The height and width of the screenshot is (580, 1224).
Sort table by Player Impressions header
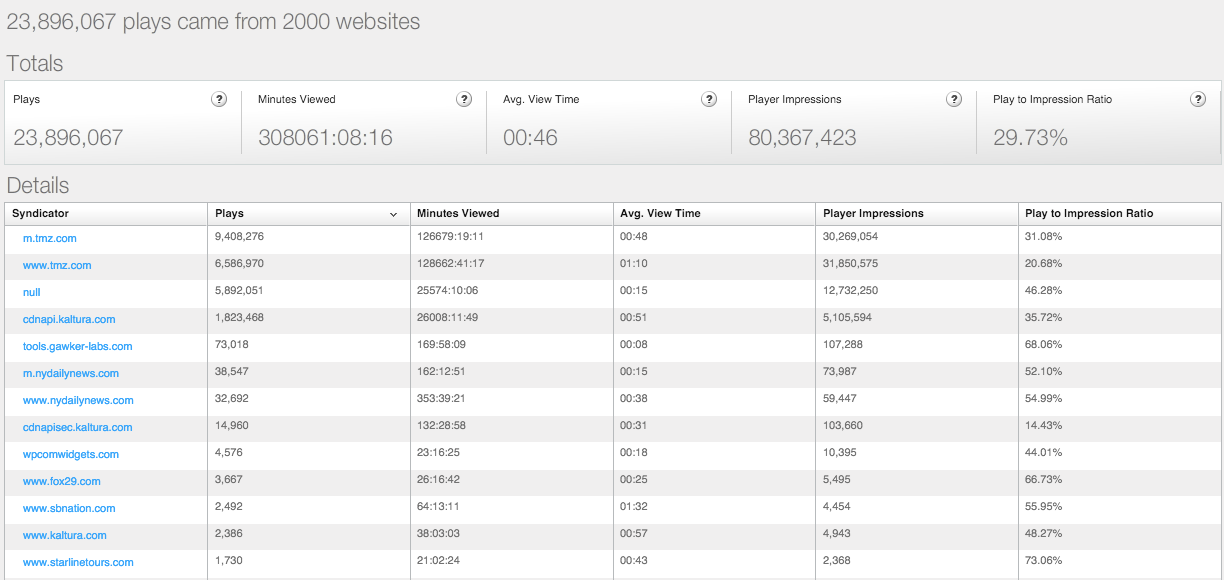(917, 213)
